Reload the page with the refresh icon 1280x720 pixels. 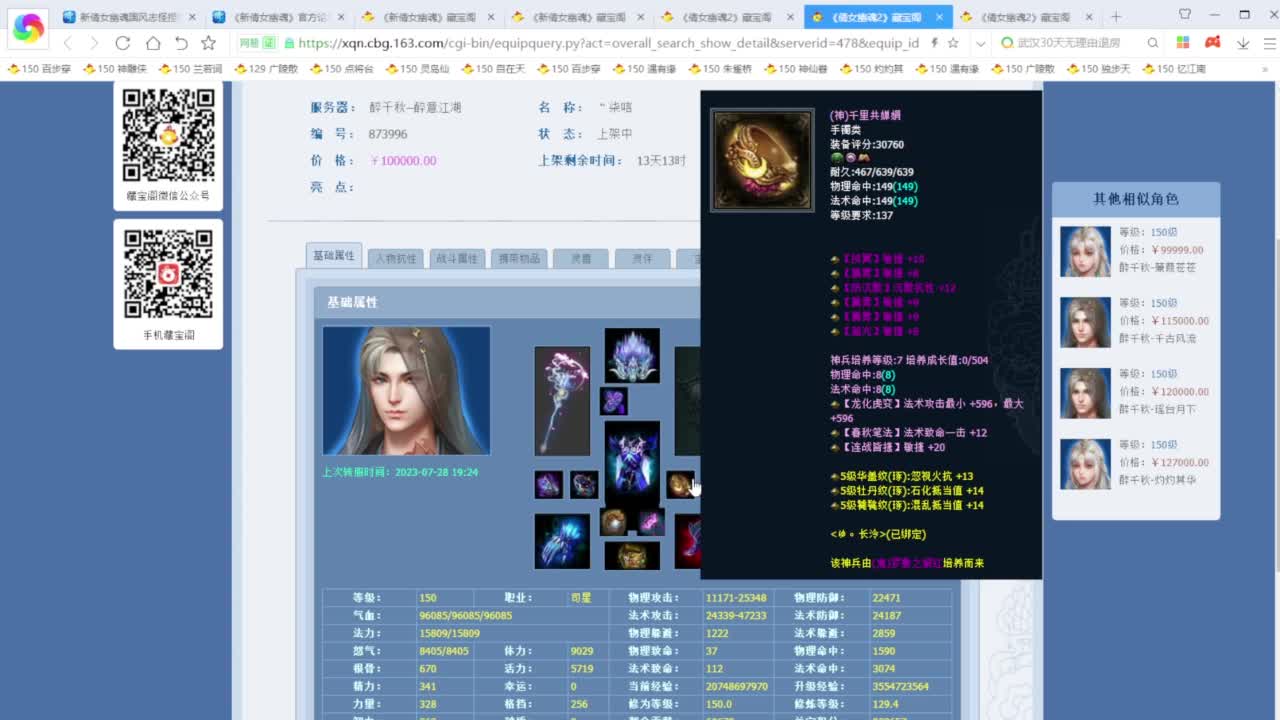point(123,43)
